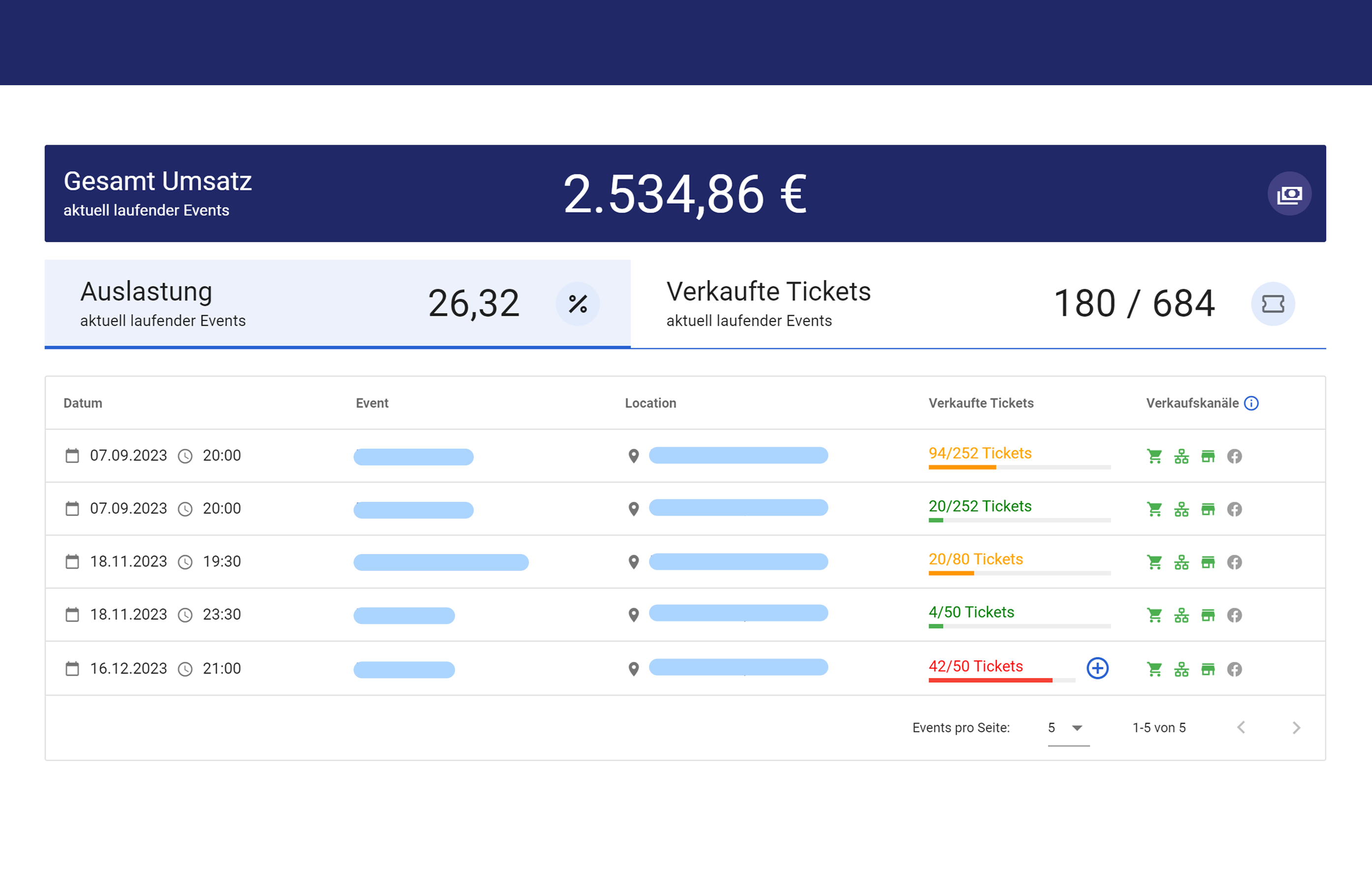Click the 94/252 Tickets progress bar
Viewport: 1372px width, 886px height.
click(1019, 467)
